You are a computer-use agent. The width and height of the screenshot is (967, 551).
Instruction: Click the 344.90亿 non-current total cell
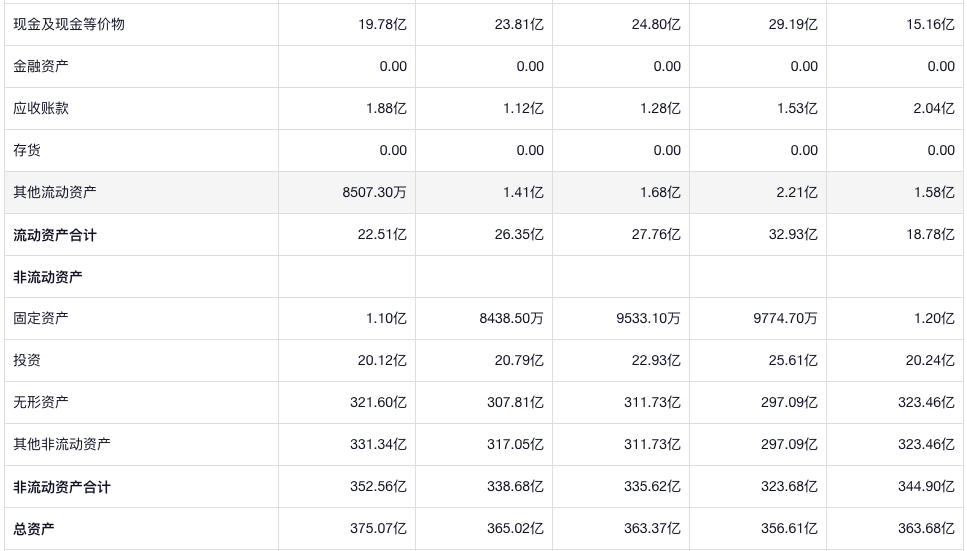coord(926,487)
